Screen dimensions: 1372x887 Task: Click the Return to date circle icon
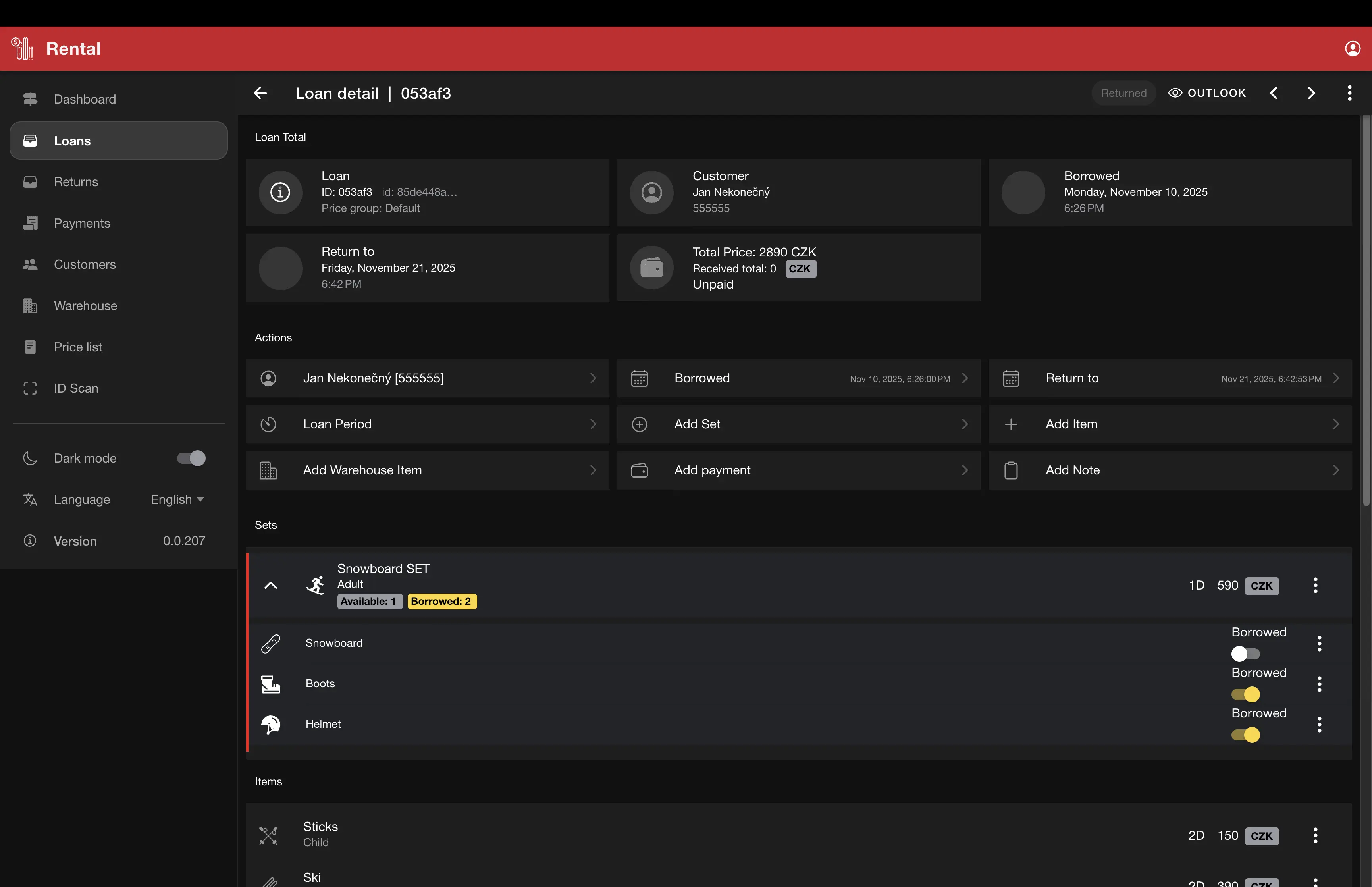[x=280, y=268]
